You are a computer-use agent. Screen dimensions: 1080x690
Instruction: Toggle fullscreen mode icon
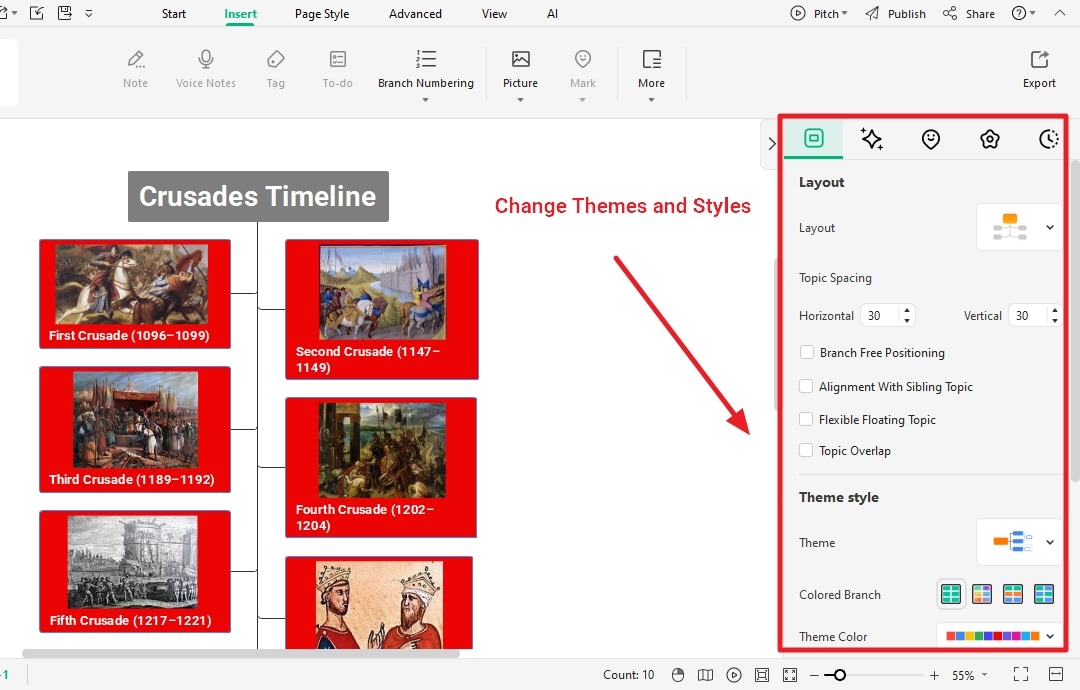click(1021, 674)
